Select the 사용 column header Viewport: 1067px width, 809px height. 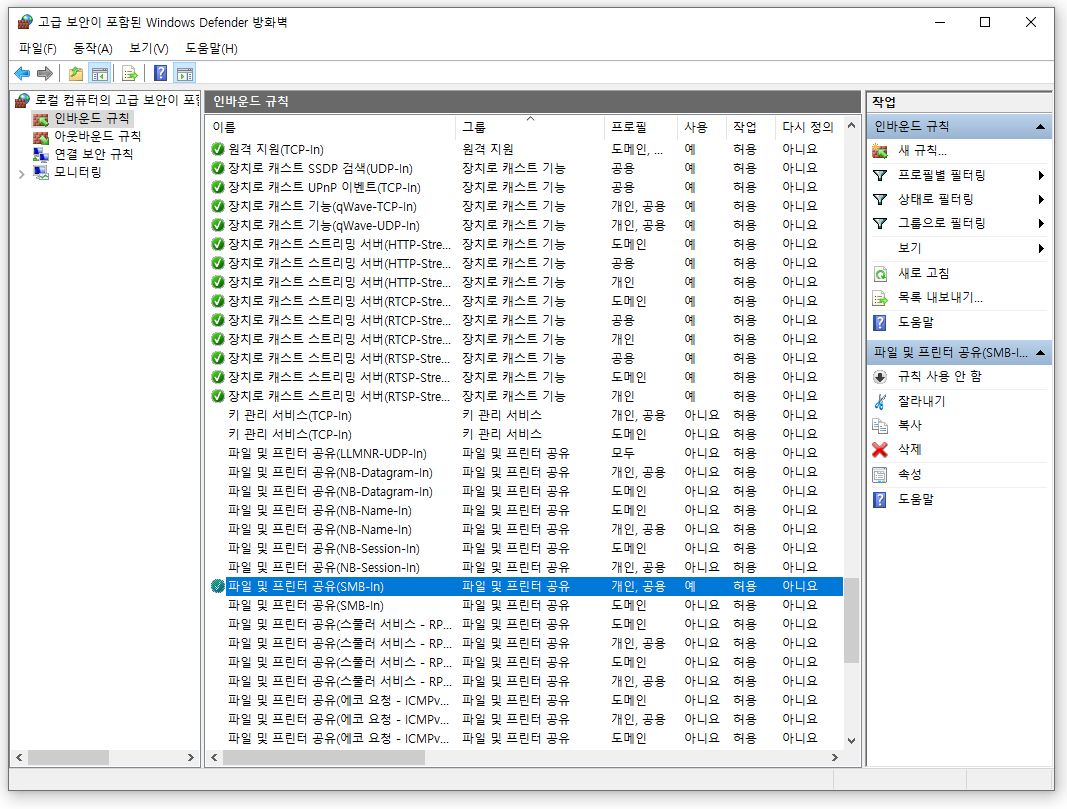[702, 127]
